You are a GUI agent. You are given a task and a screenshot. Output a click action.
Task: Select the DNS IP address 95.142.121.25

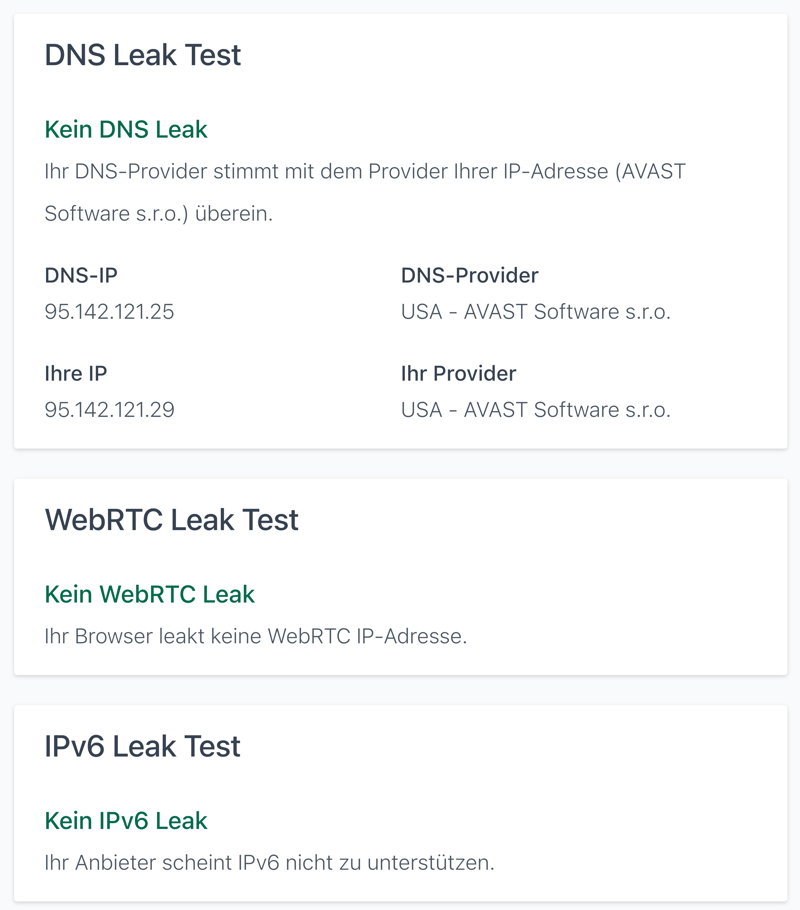click(x=109, y=312)
